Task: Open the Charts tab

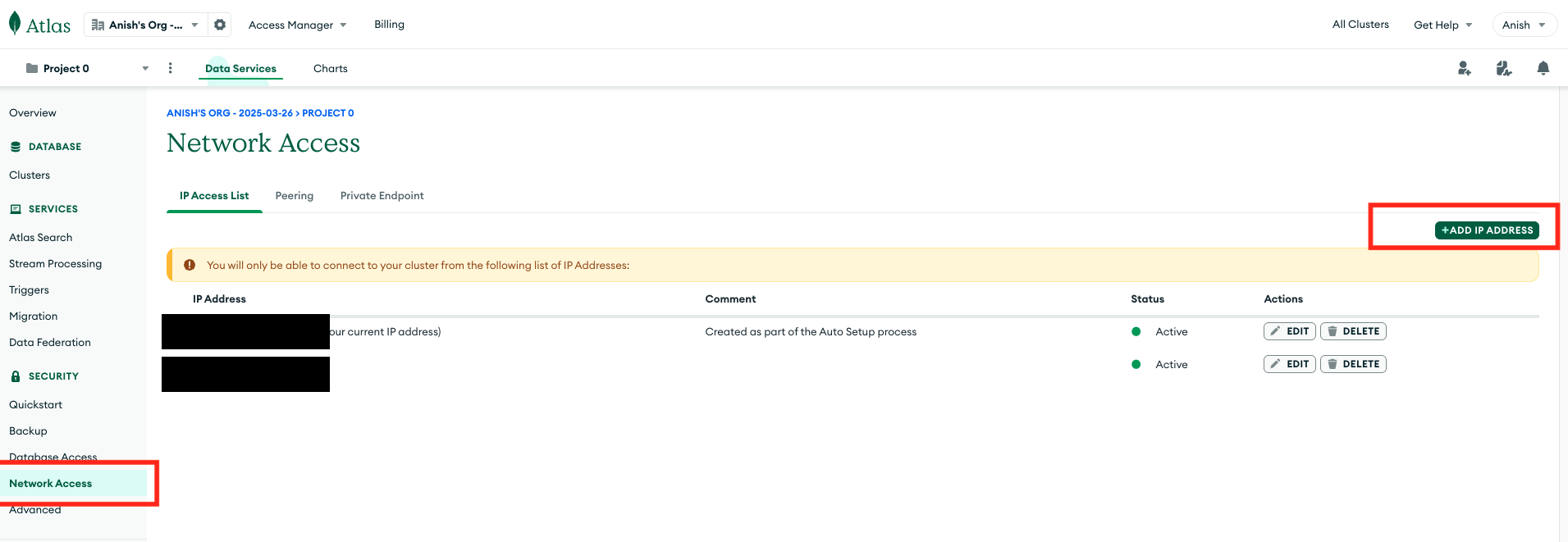Action: 331,69
